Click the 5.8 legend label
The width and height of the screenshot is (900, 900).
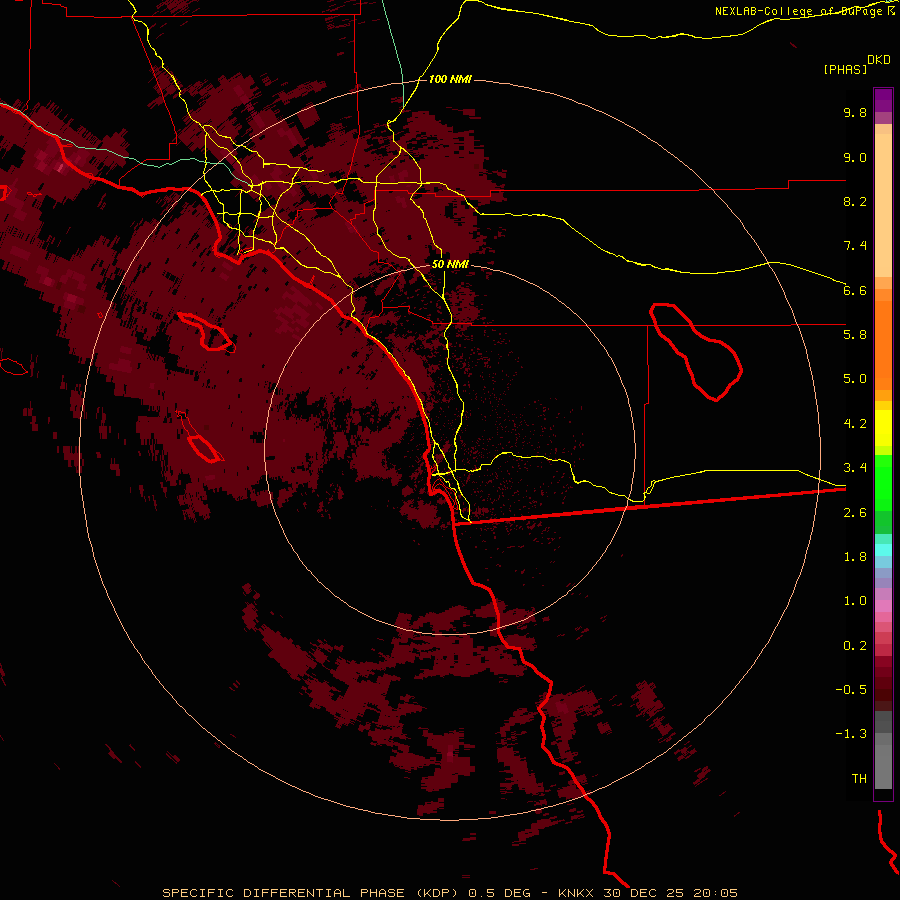coord(855,335)
